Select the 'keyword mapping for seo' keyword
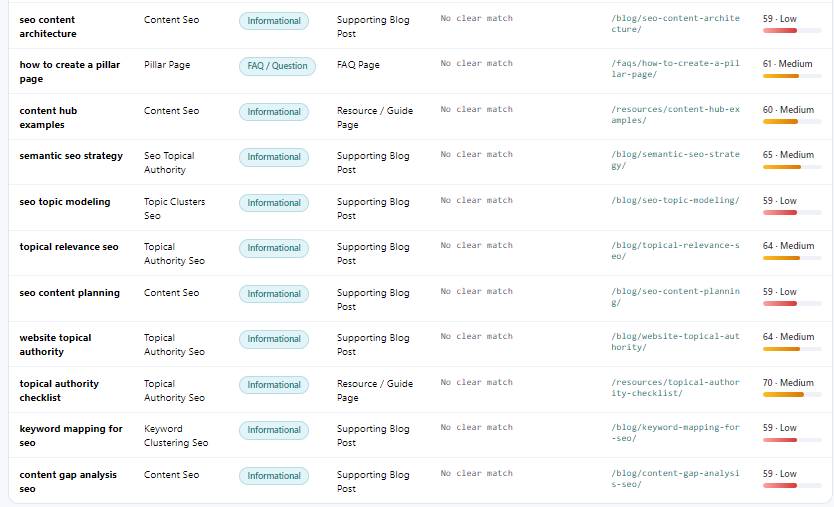This screenshot has width=834, height=507. (x=71, y=436)
